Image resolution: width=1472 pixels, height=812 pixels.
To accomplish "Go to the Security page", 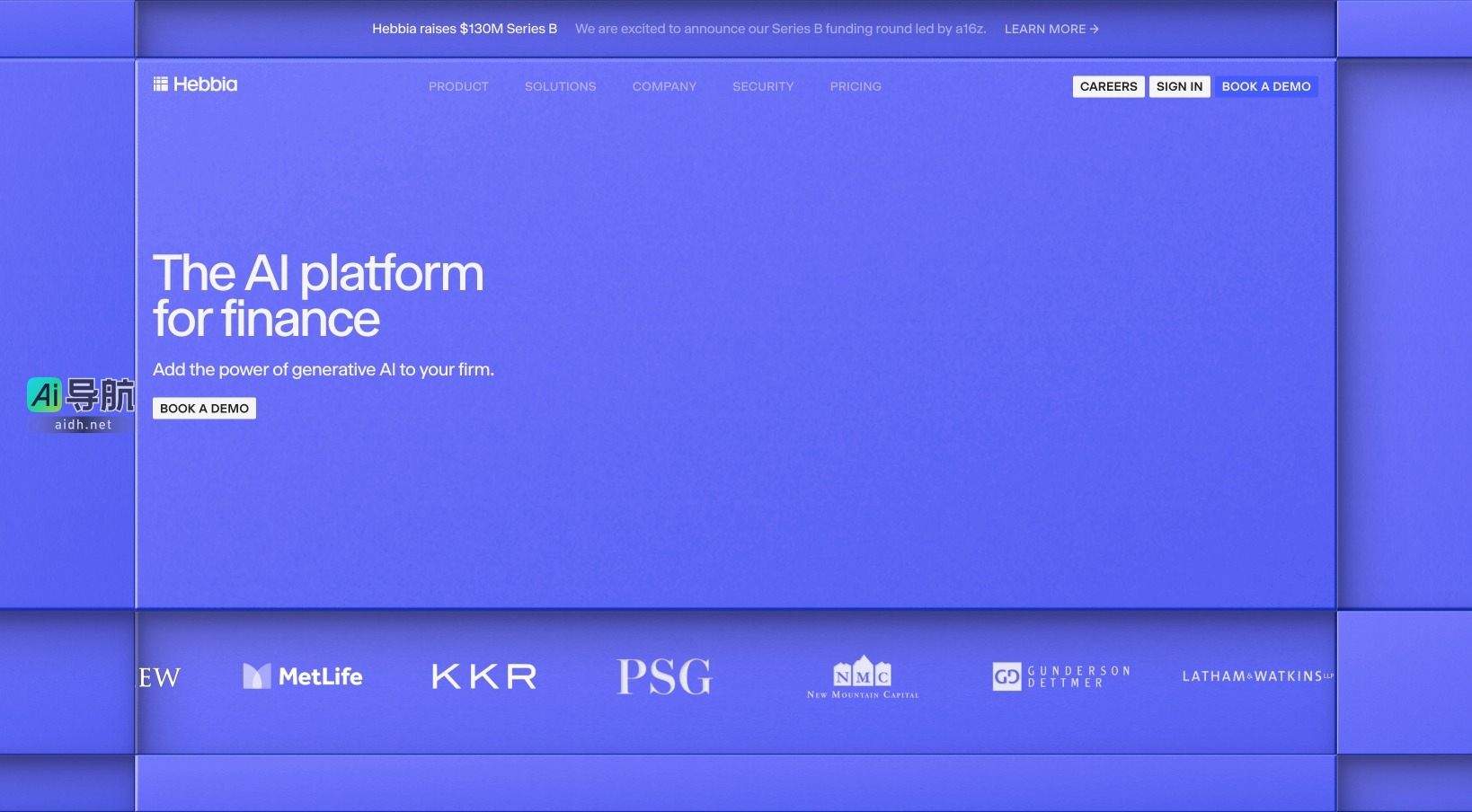I will tap(763, 86).
